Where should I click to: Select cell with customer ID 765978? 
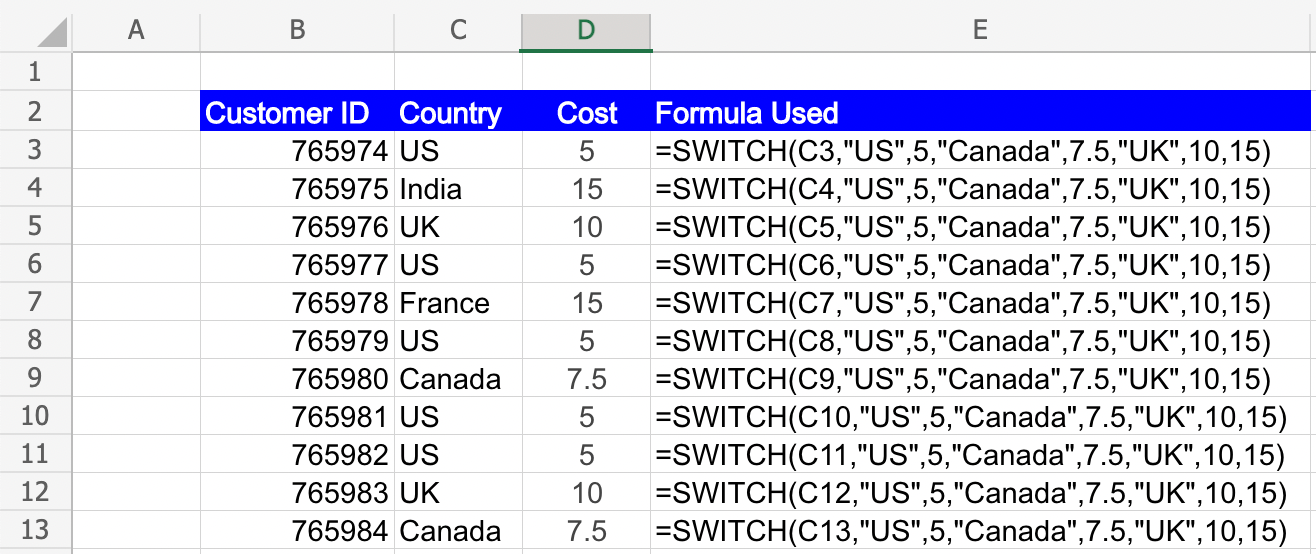tap(297, 302)
